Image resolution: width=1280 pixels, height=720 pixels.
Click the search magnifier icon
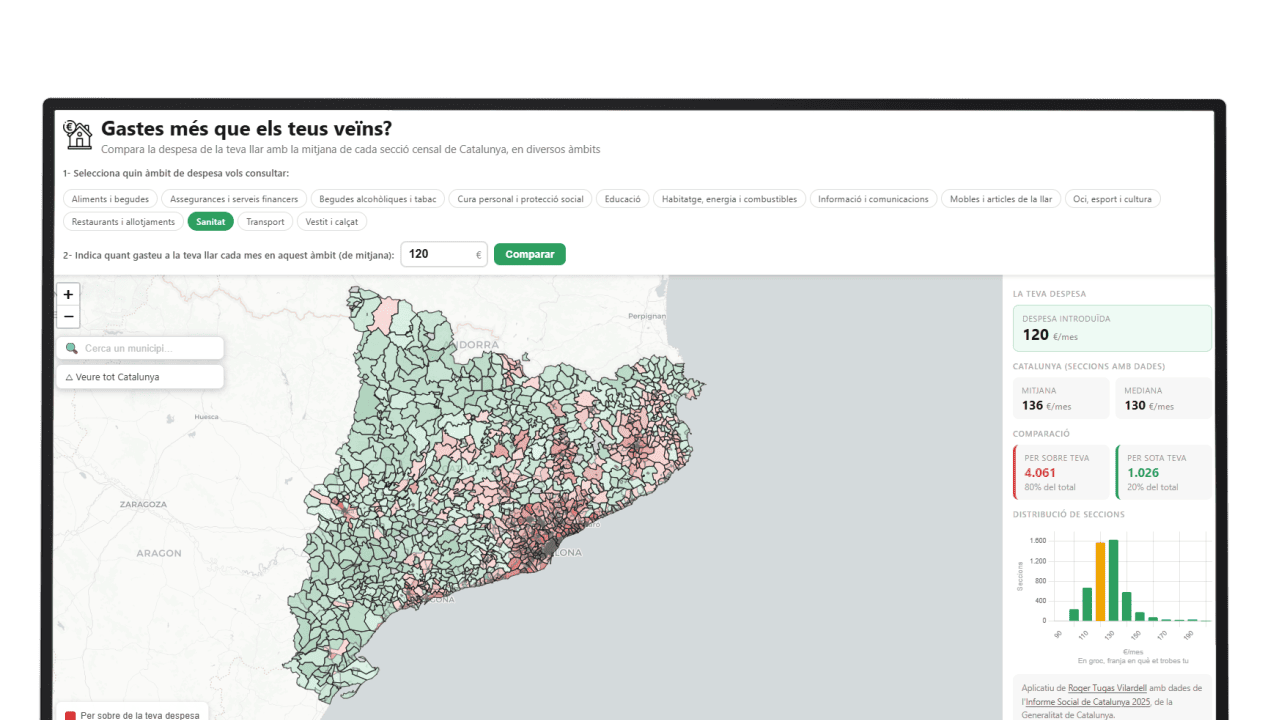(x=72, y=348)
